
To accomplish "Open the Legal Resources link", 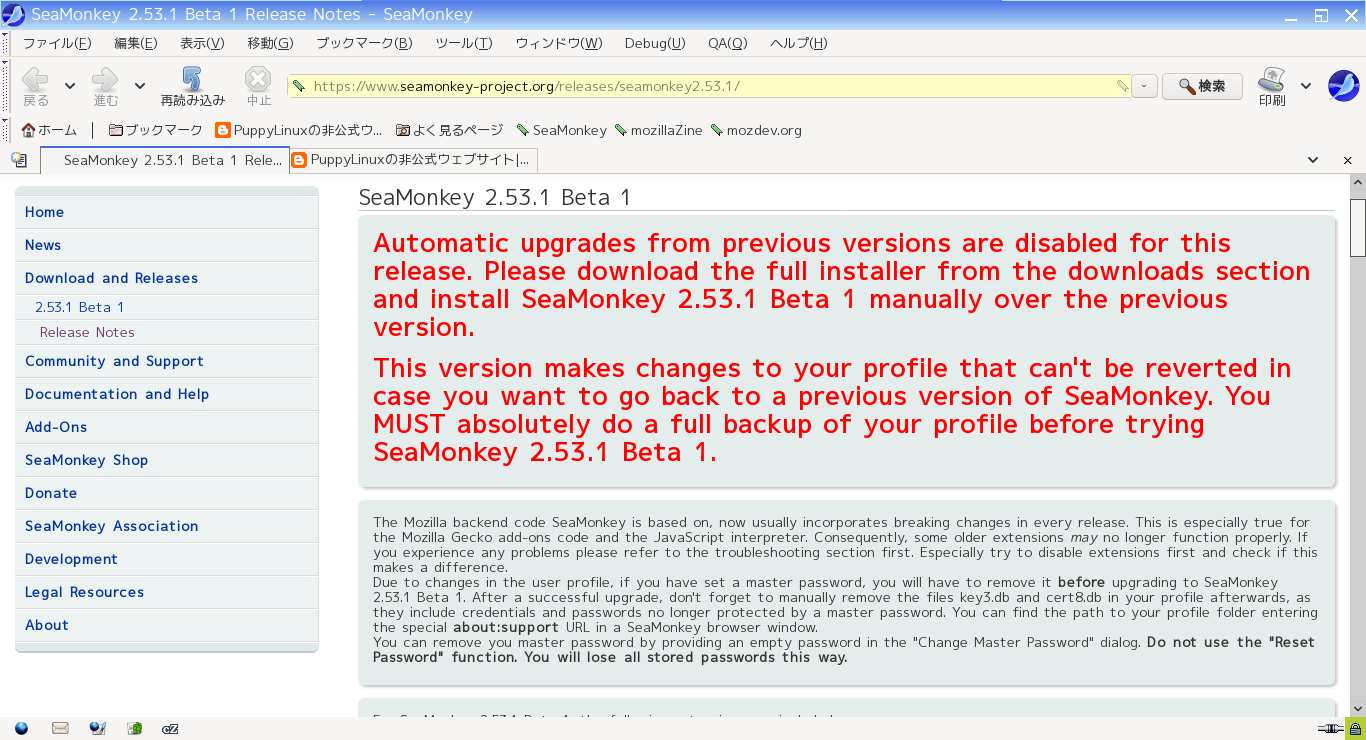I will click(x=84, y=592).
